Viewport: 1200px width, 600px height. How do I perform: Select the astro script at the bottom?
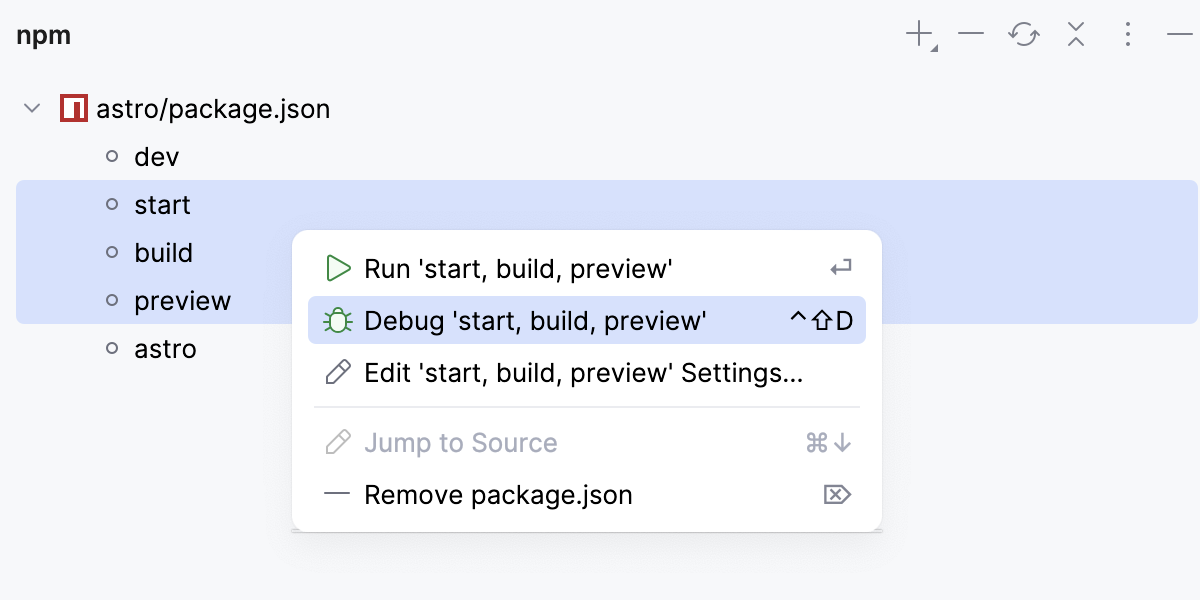tap(163, 348)
